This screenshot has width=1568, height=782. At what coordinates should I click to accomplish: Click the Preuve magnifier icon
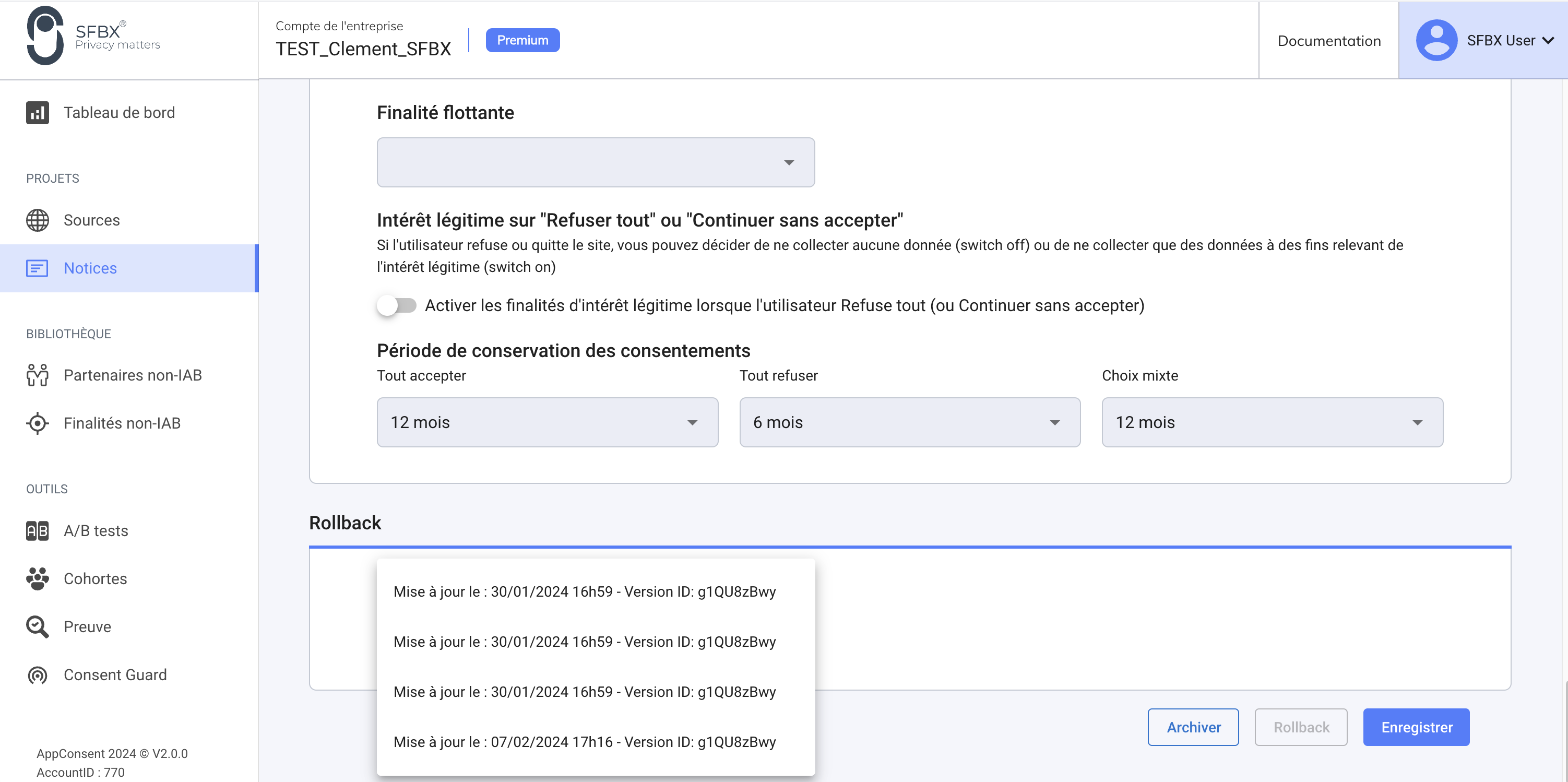coord(37,627)
